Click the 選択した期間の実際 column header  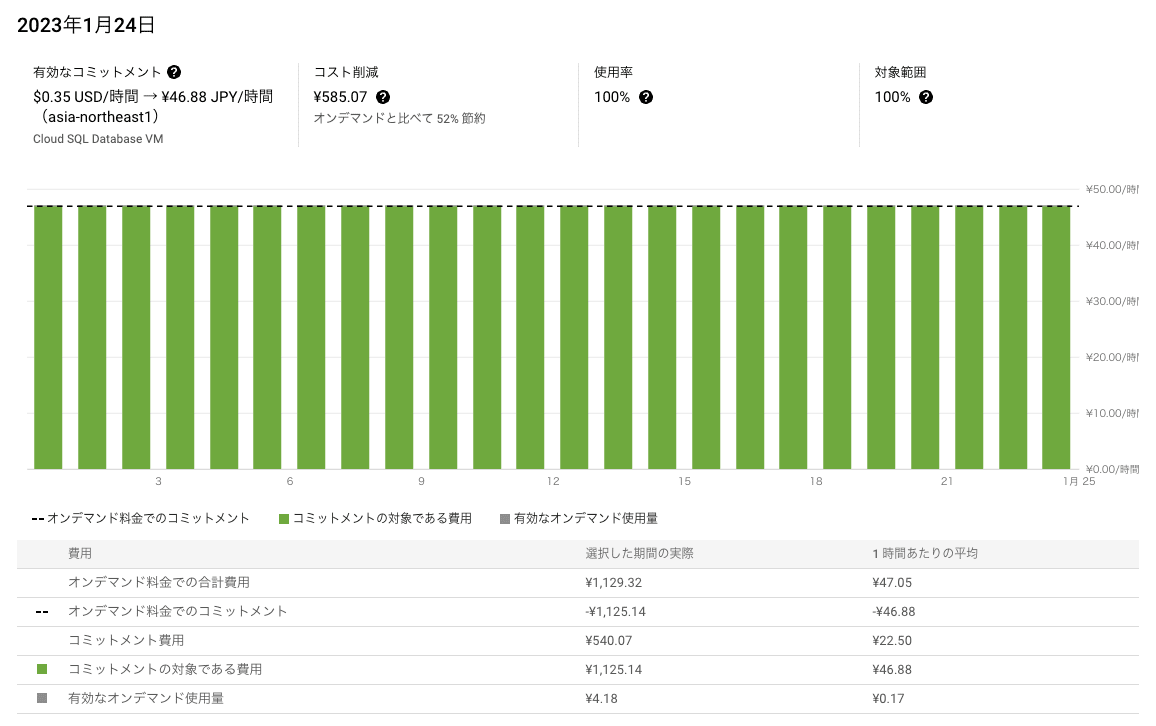[x=639, y=554]
